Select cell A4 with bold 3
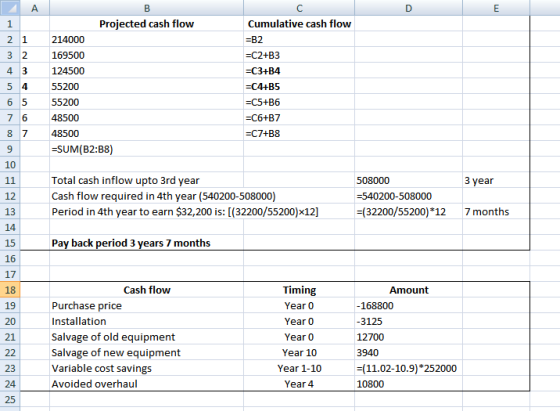Image resolution: width=560 pixels, height=411 pixels. (x=35, y=71)
